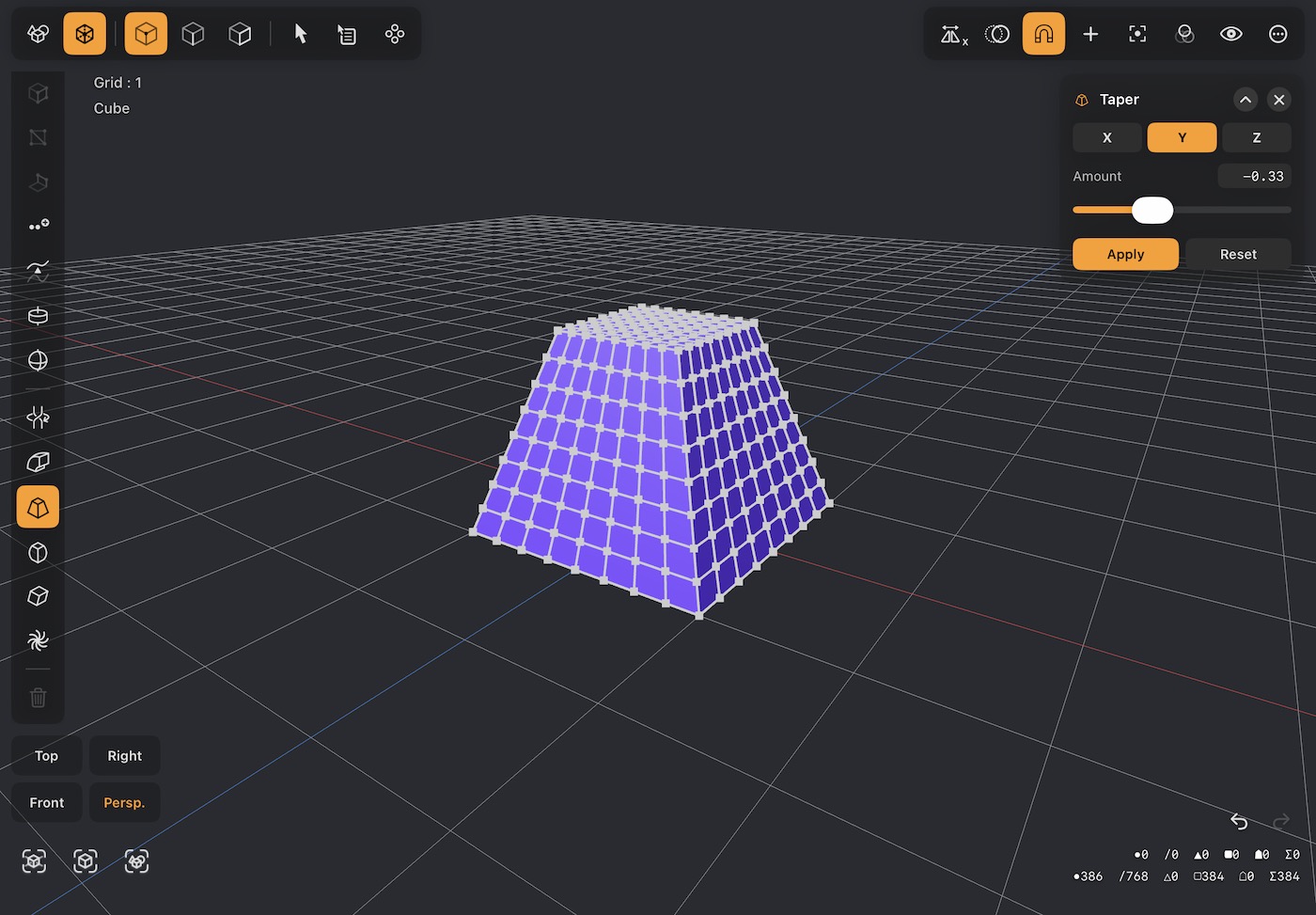Viewport: 1316px width, 915px height.
Task: Click the Amount slider handle
Action: pyautogui.click(x=1152, y=211)
